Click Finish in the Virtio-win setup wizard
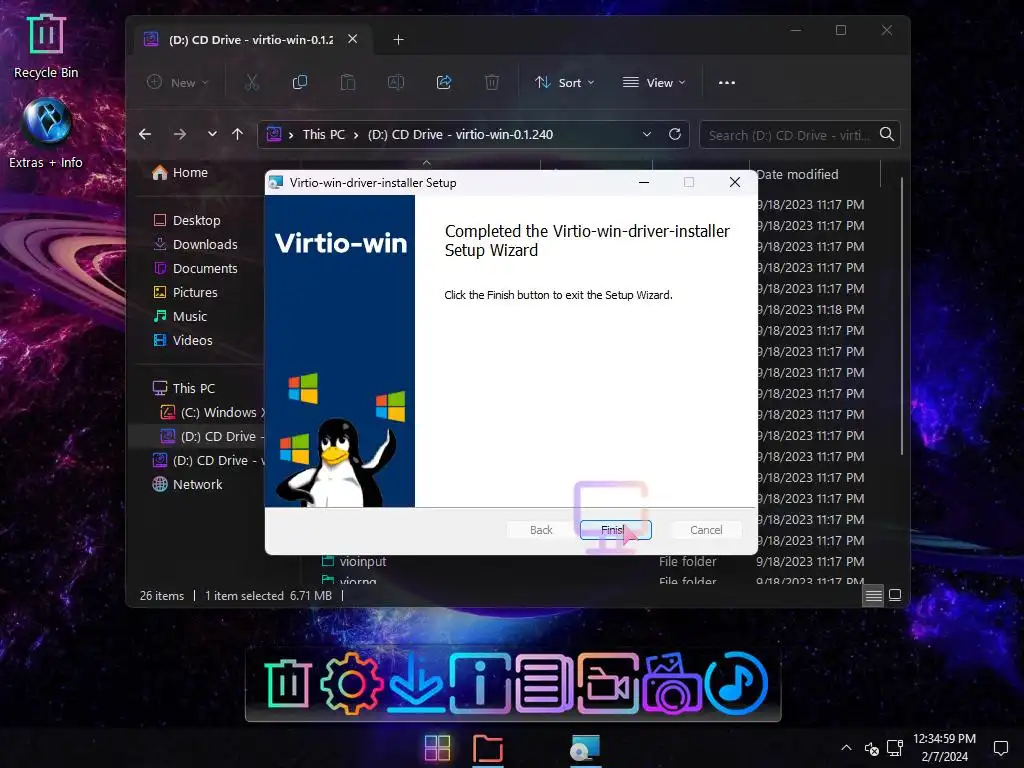 (x=615, y=530)
